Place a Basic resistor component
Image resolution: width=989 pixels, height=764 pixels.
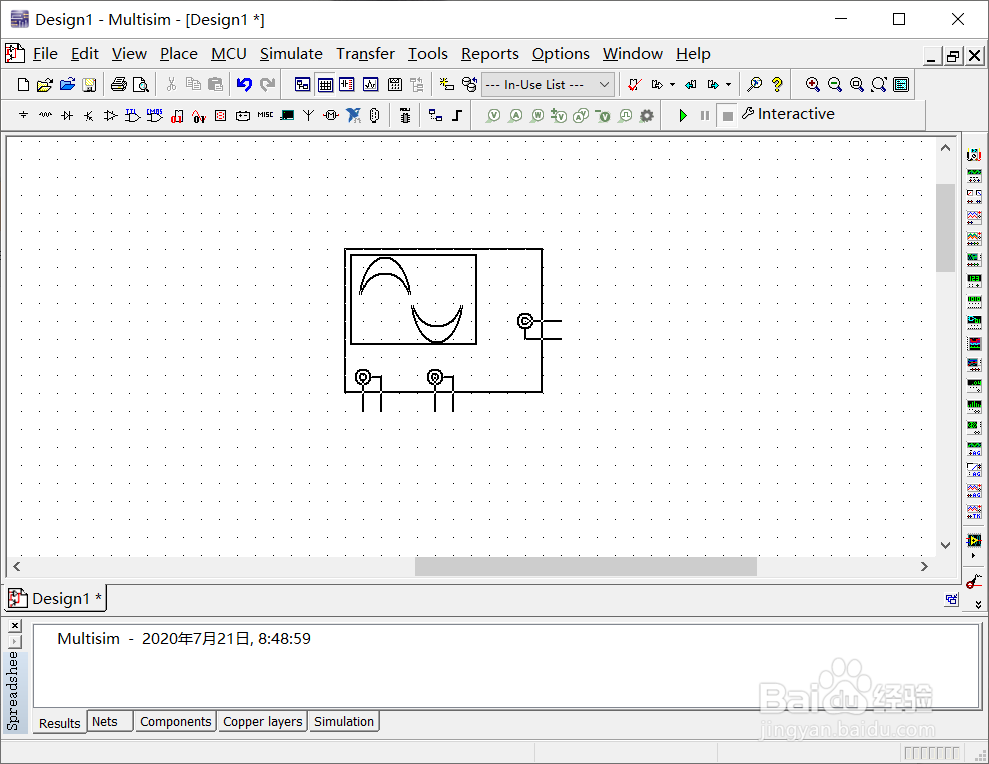[45, 115]
